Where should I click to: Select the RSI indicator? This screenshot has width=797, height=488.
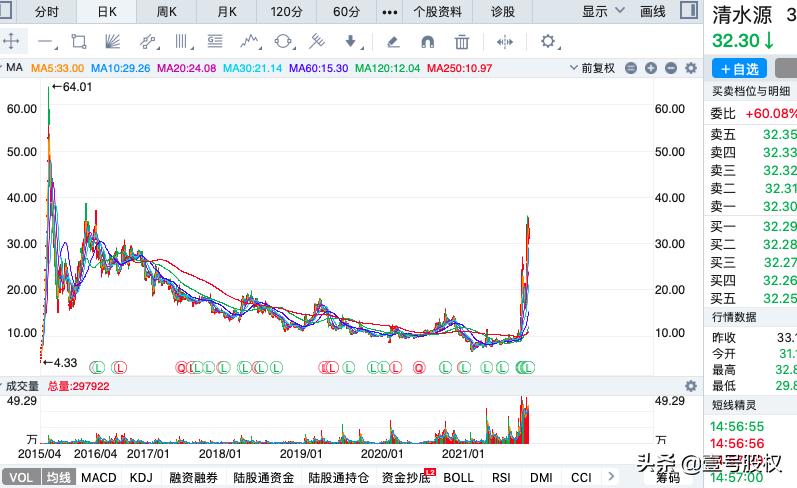pos(501,477)
